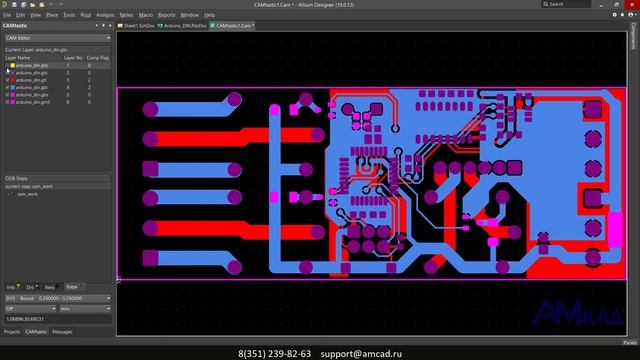Click blue color swatch of arduino_din.gbl
The width and height of the screenshot is (640, 360).
13,87
